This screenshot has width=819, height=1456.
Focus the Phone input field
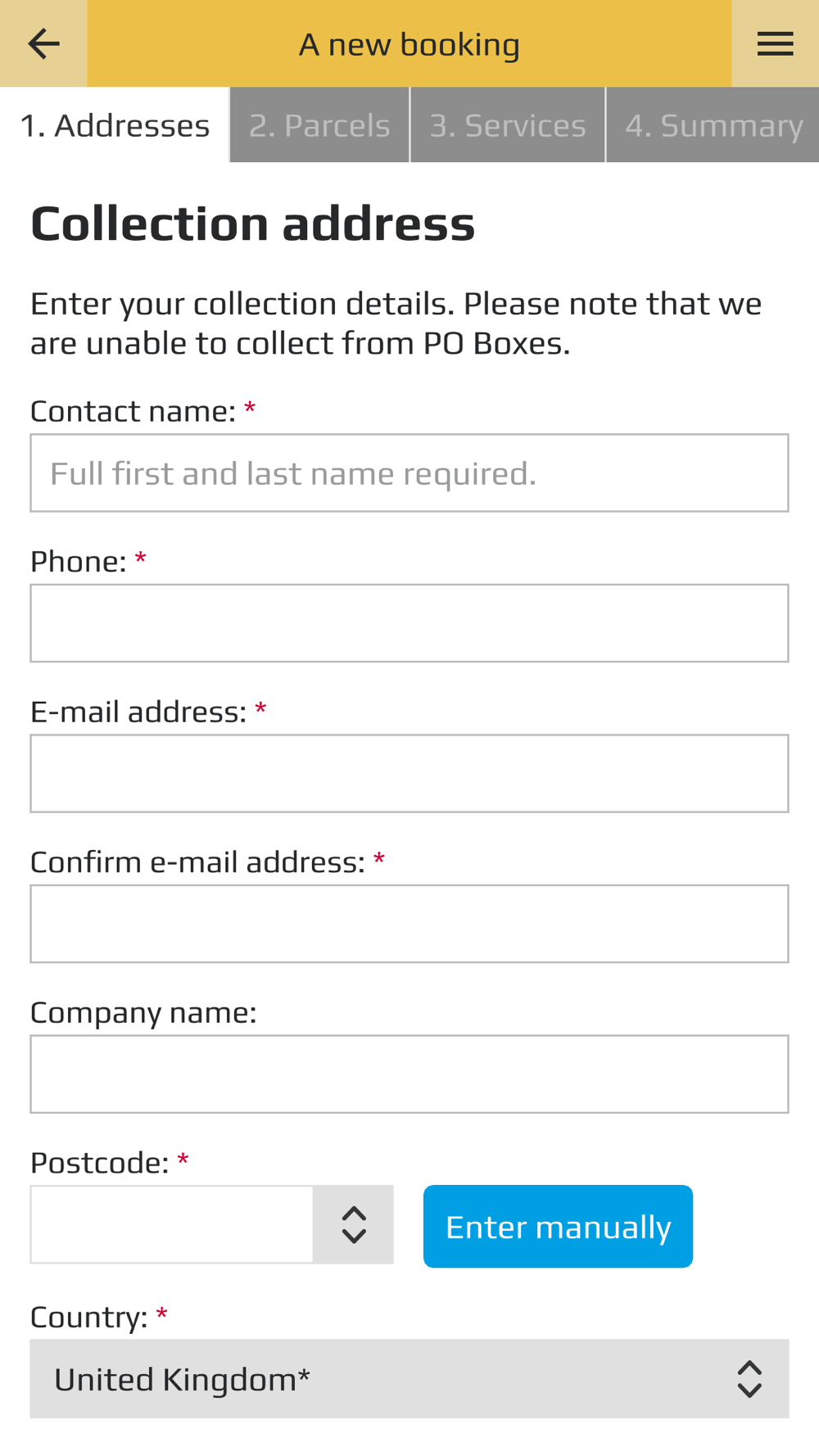pyautogui.click(x=409, y=623)
